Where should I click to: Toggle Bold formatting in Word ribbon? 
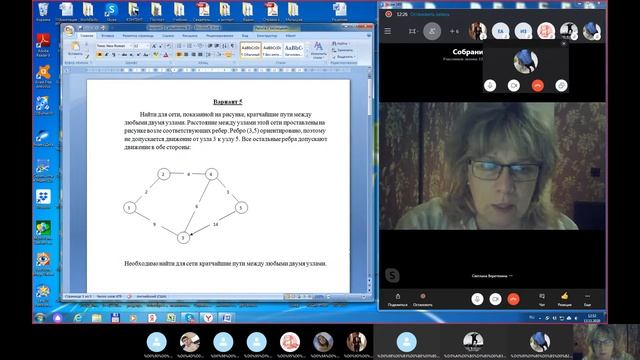pyautogui.click(x=100, y=54)
